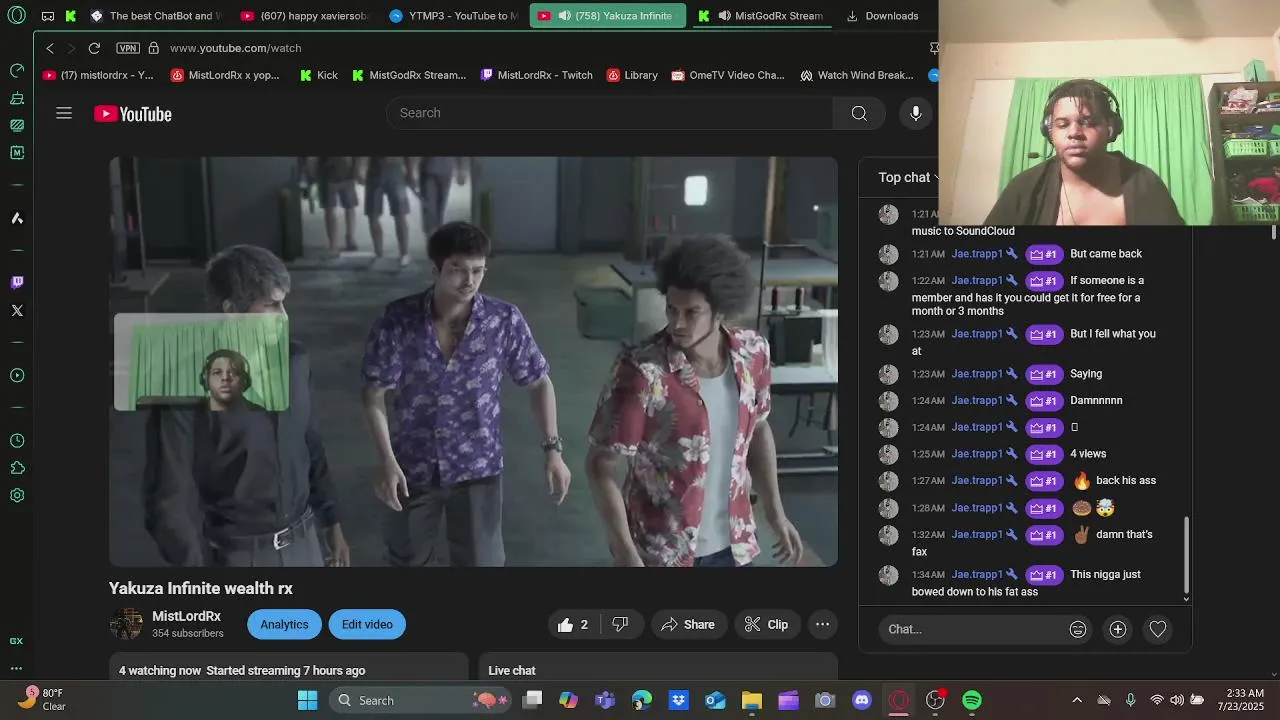The height and width of the screenshot is (720, 1280).
Task: Open Twitch panel in Opera sidebar
Action: pos(17,283)
